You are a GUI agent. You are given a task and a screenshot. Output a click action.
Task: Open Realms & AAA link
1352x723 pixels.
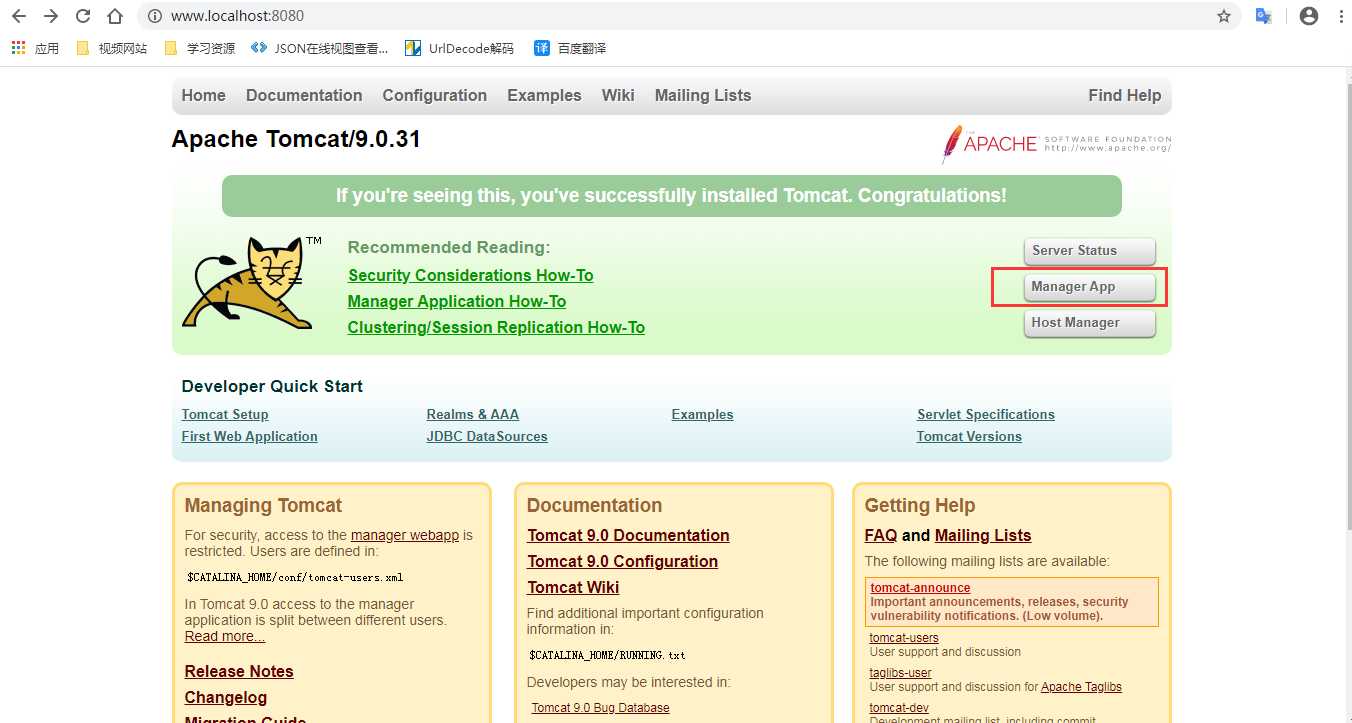click(473, 414)
